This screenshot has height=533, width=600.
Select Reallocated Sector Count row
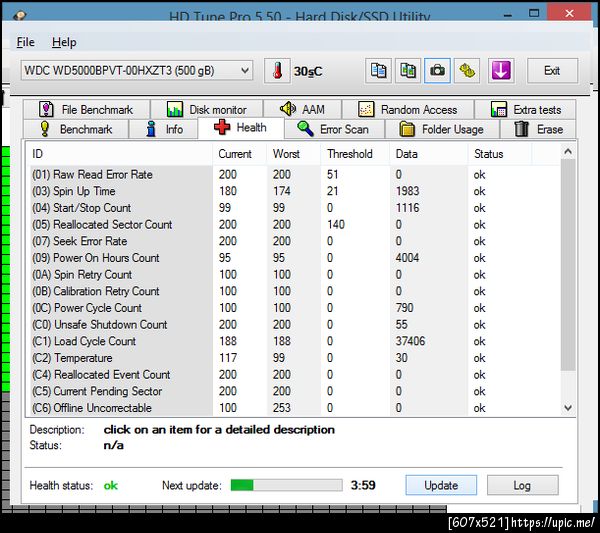(x=295, y=224)
